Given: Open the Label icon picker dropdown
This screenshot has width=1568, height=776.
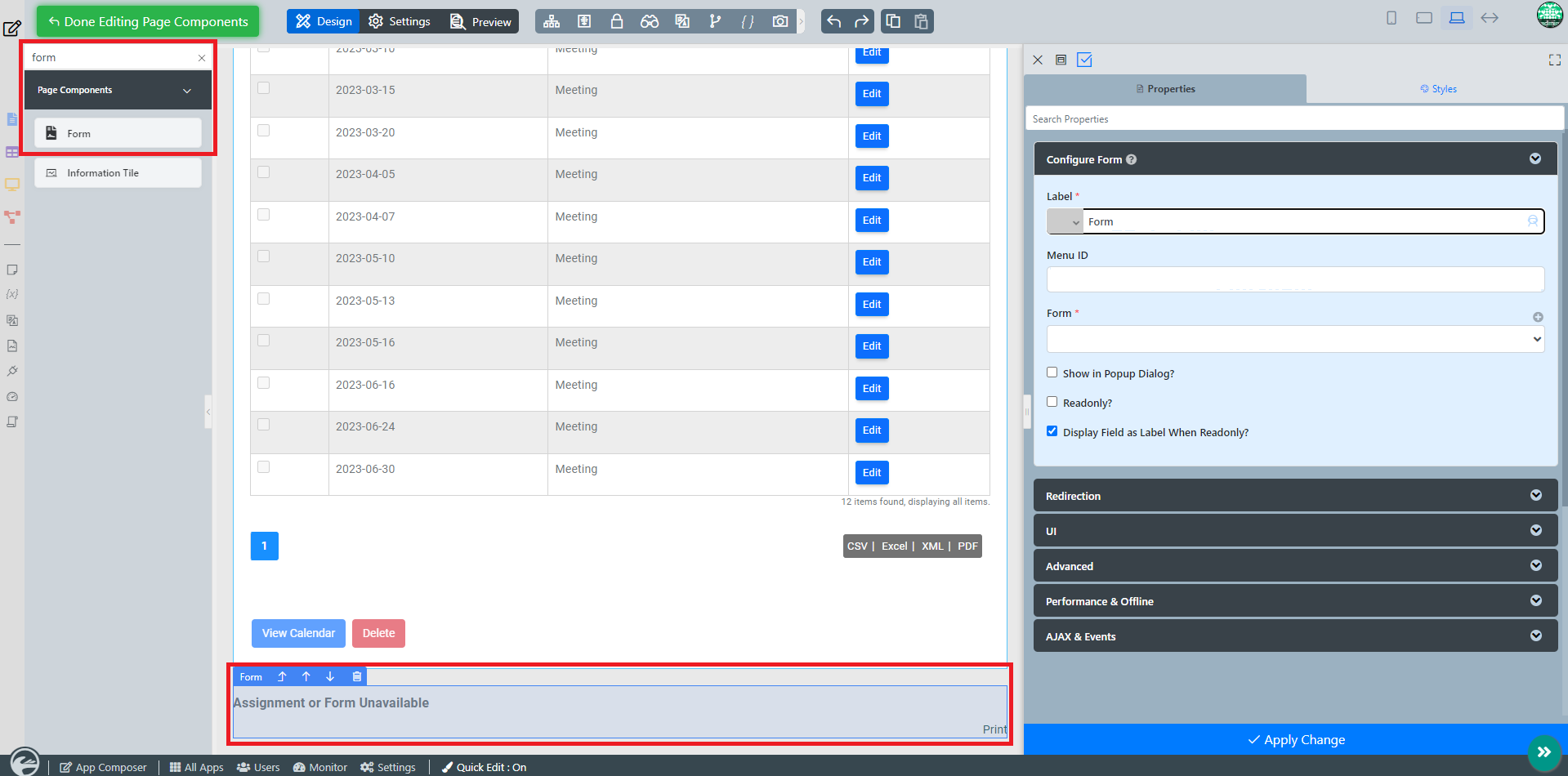Looking at the screenshot, I should (x=1065, y=221).
